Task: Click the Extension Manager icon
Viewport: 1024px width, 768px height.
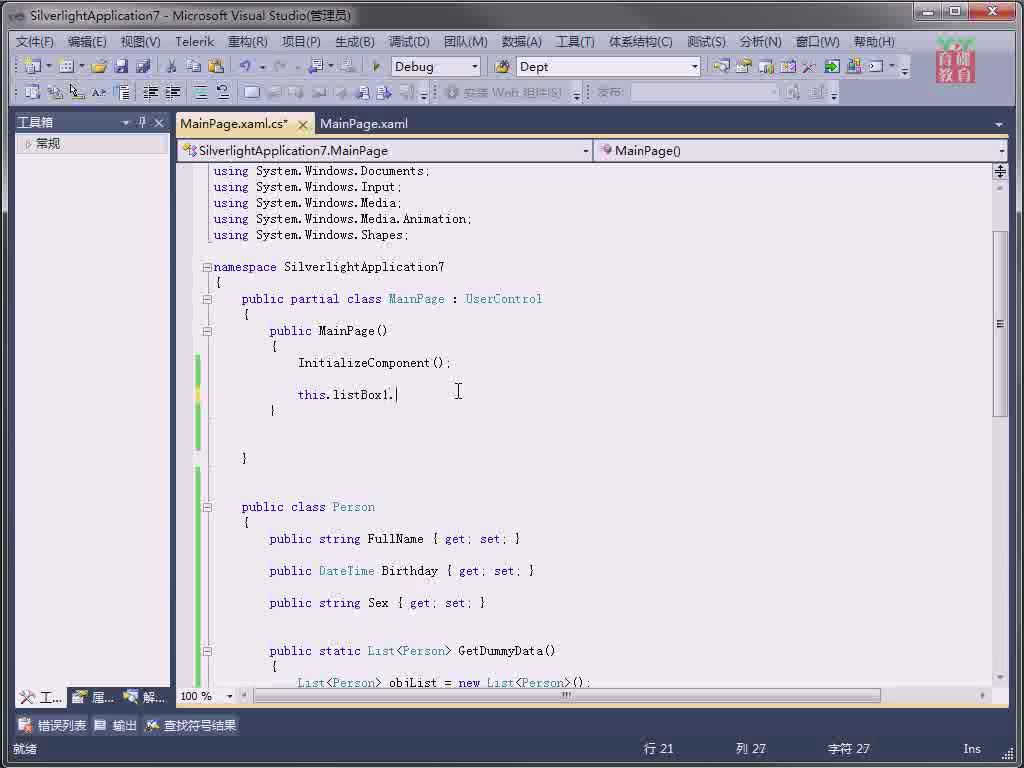Action: pyautogui.click(x=854, y=66)
